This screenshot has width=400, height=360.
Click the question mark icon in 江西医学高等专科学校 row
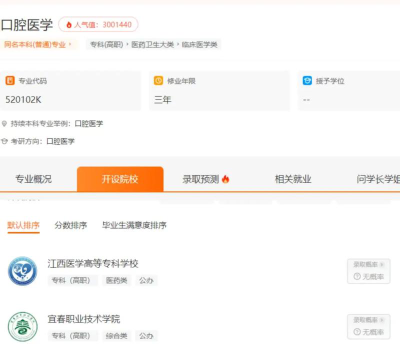[357, 276]
